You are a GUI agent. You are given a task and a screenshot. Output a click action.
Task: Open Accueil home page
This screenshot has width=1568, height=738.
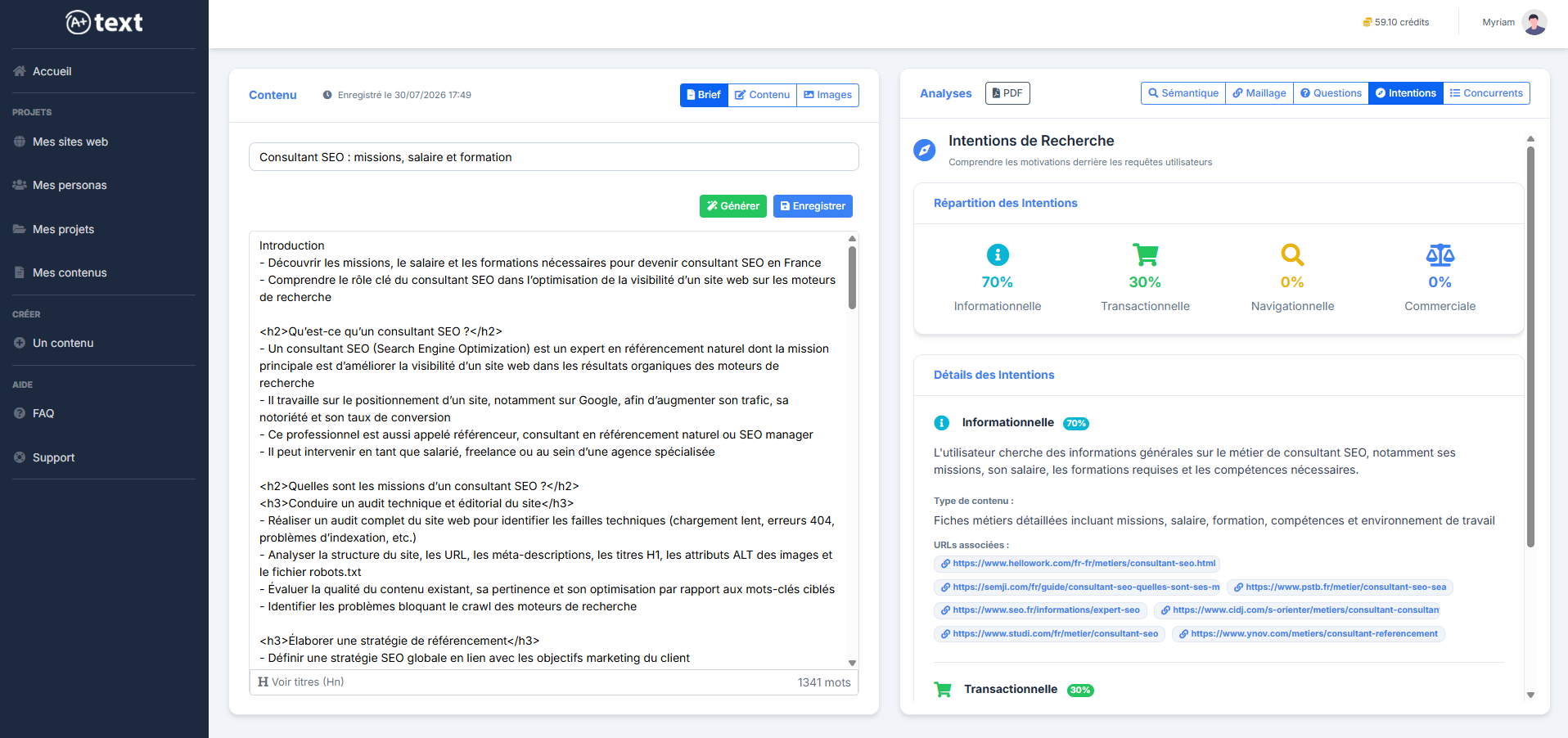pyautogui.click(x=43, y=71)
